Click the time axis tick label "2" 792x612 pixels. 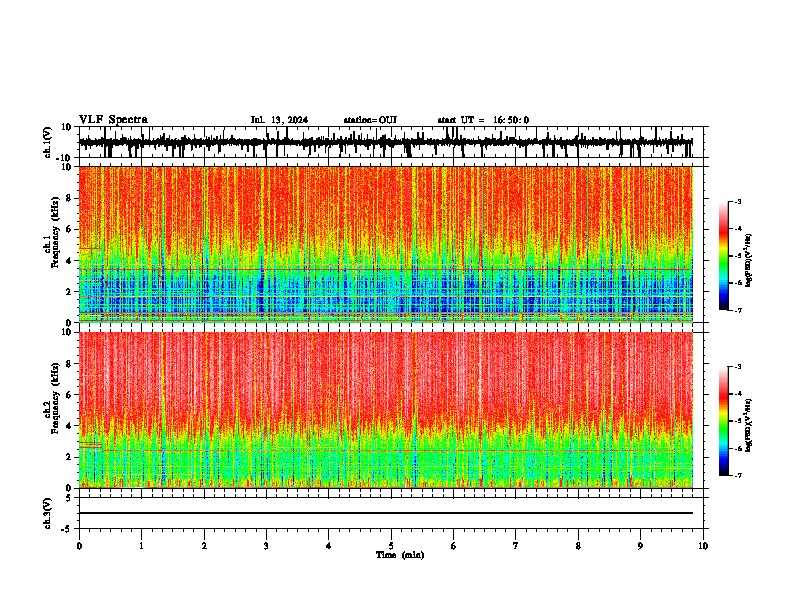pyautogui.click(x=204, y=546)
